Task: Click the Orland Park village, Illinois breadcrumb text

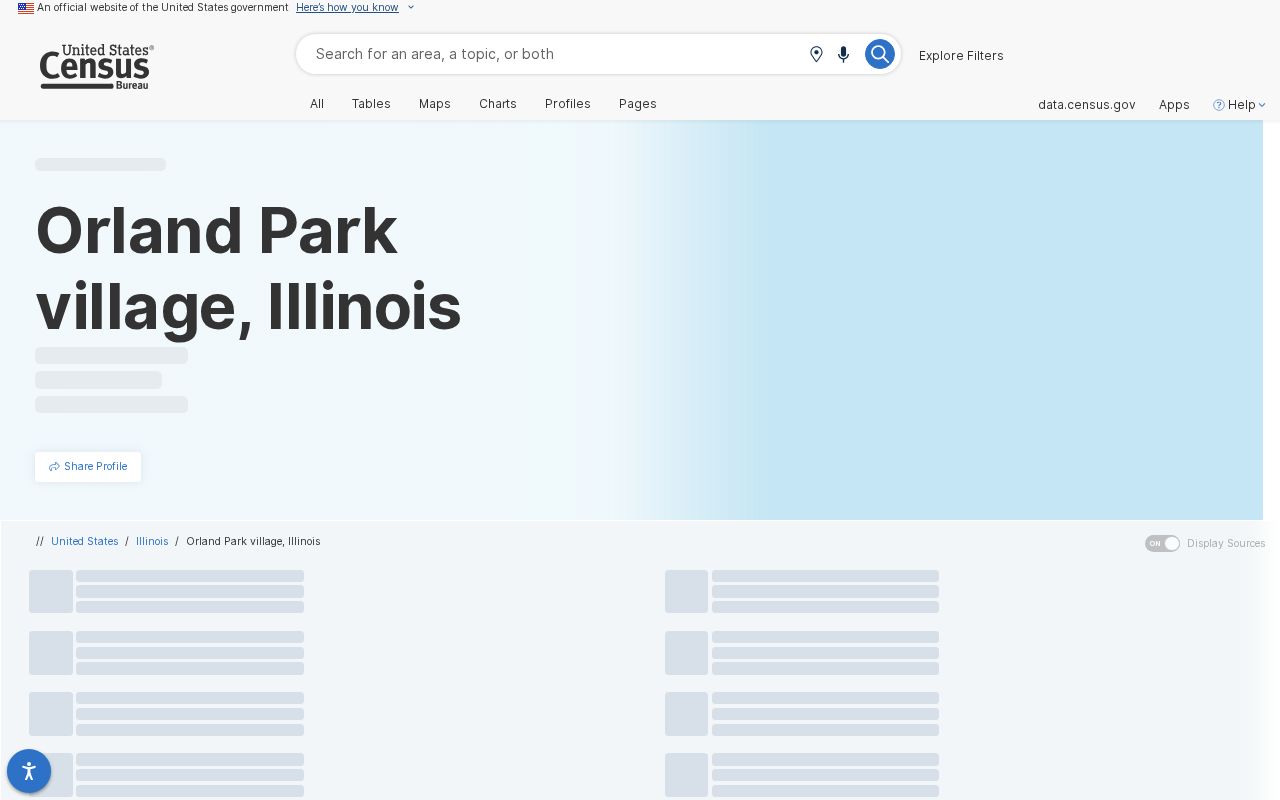Action: pyautogui.click(x=253, y=541)
